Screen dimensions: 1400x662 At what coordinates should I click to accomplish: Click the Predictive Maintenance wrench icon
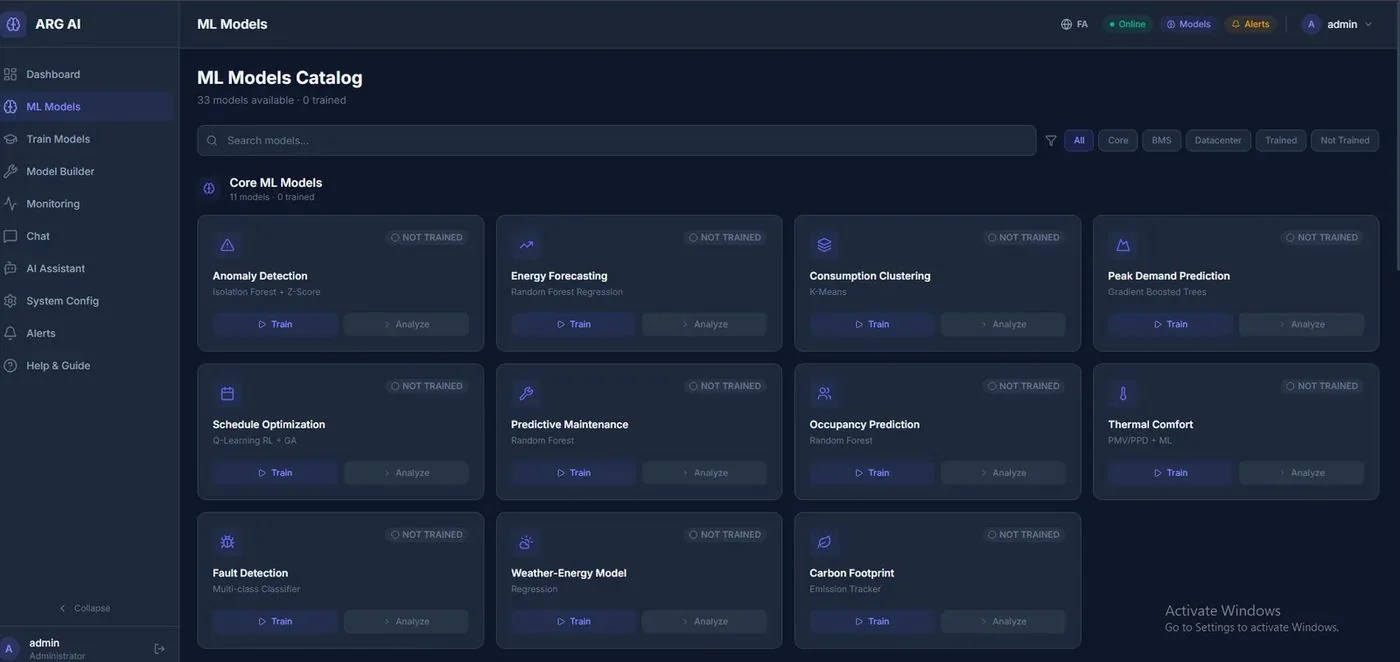(526, 394)
